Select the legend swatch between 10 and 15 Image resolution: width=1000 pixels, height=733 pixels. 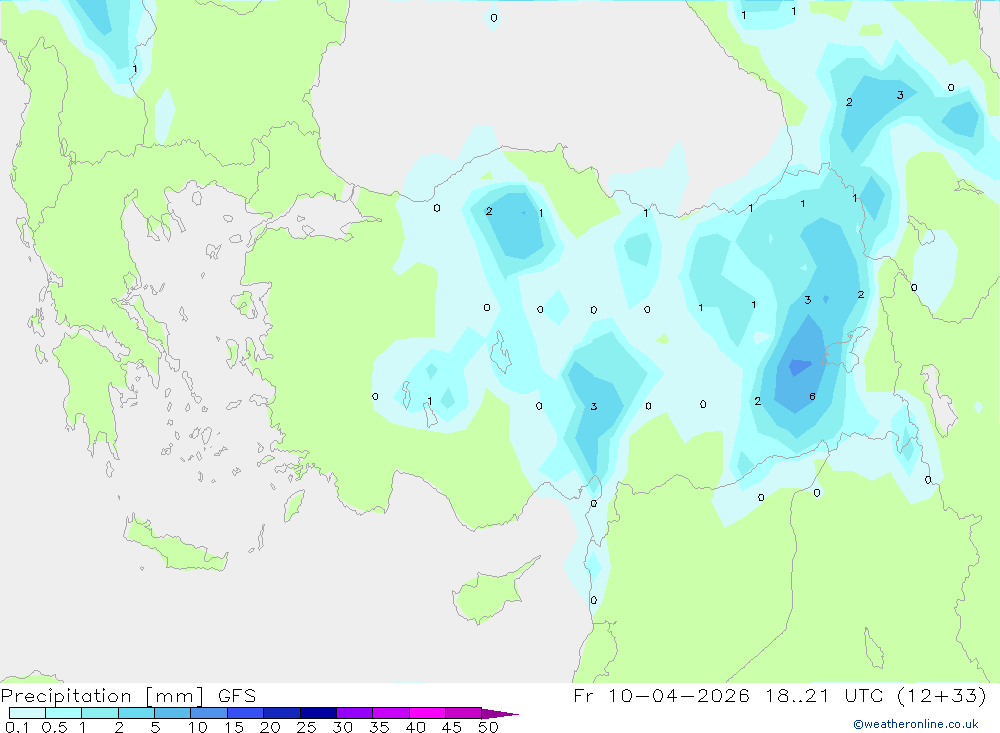pos(209,713)
